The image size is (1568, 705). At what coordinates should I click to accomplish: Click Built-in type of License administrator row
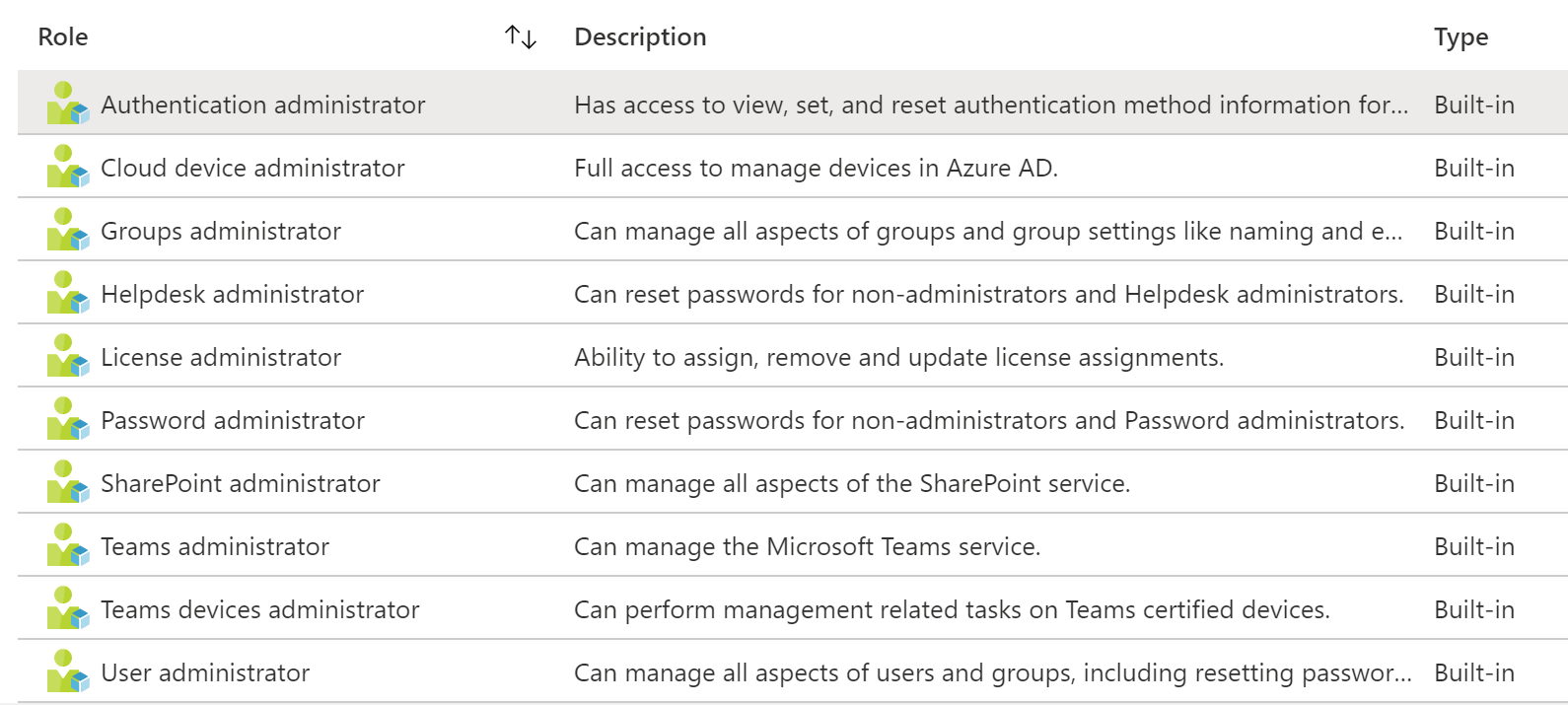click(x=1474, y=357)
